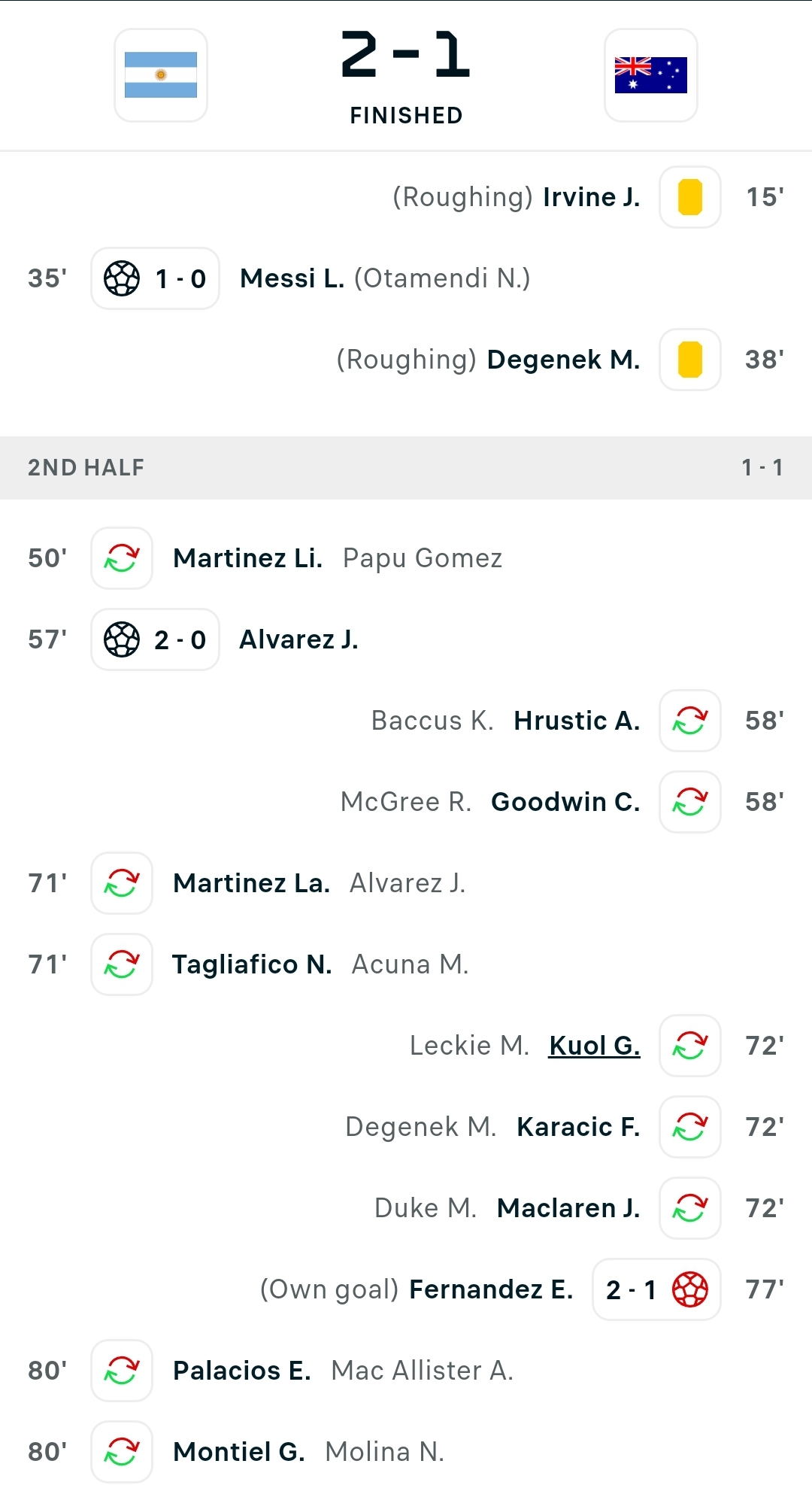Click Maclaren J. substitution icon
Viewport: 812px width, 1485px height.
click(x=690, y=1208)
